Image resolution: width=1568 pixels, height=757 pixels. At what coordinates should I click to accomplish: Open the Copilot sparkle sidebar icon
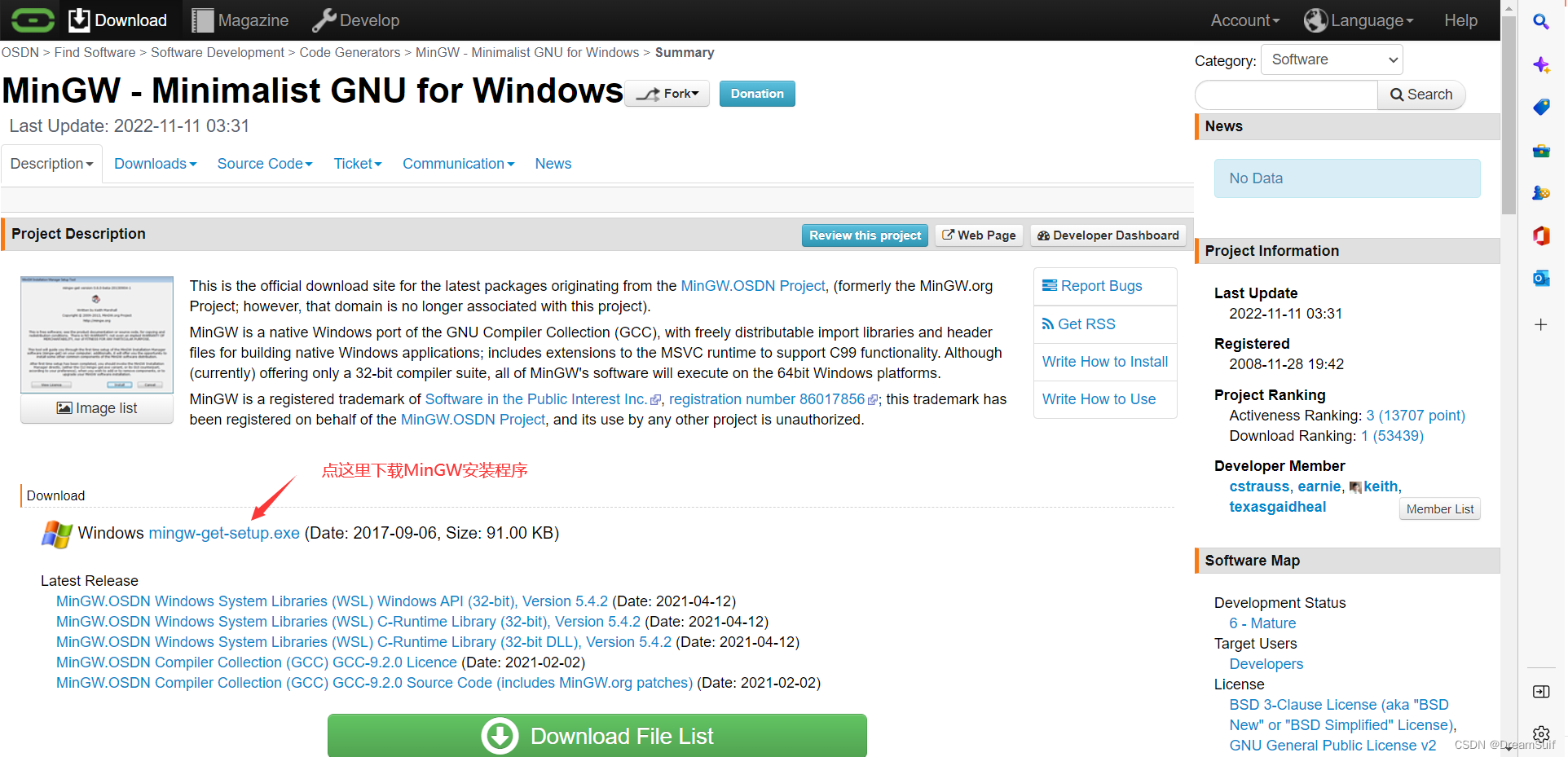pos(1541,64)
